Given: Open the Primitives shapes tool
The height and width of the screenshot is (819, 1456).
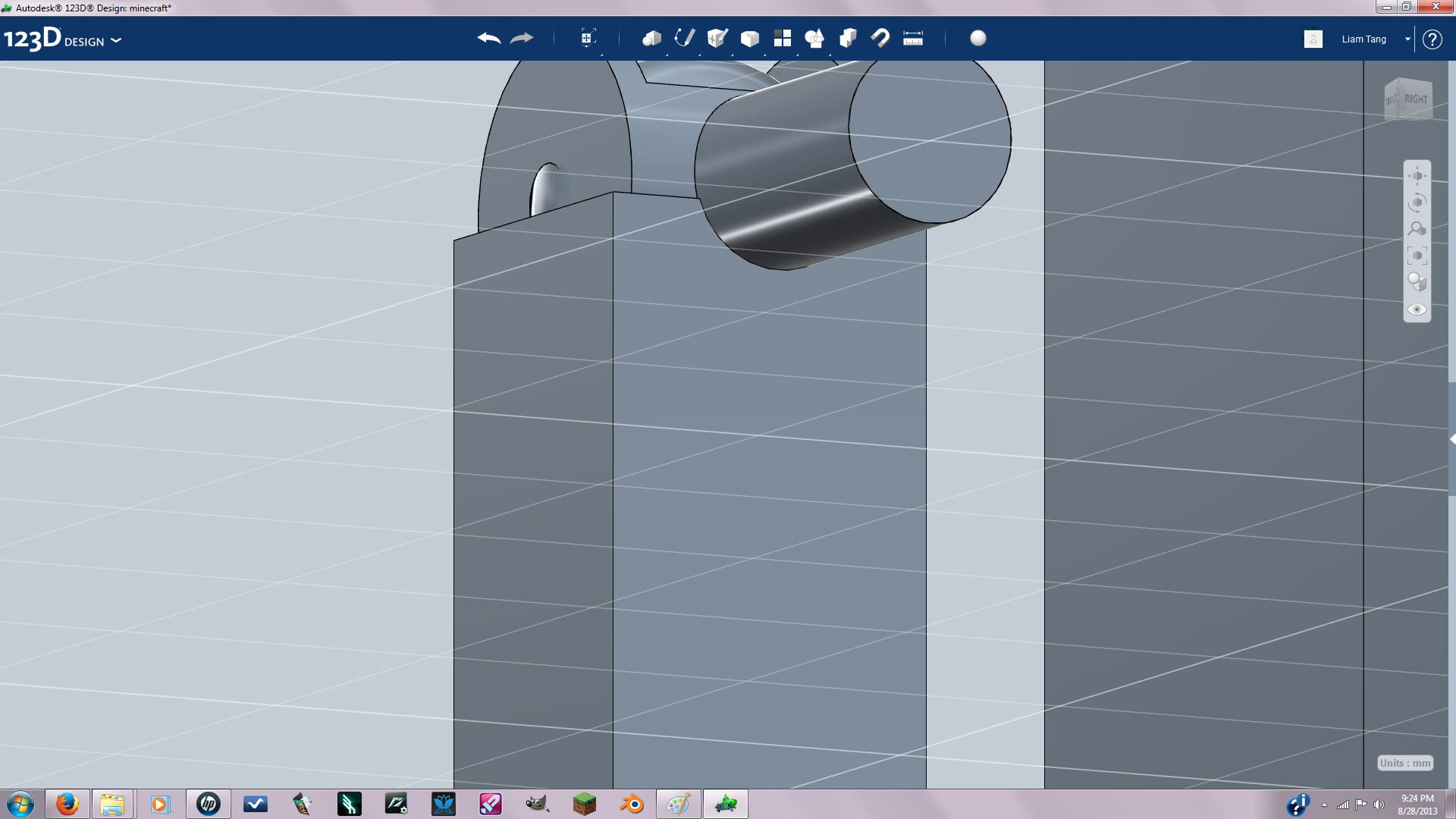Looking at the screenshot, I should pos(651,39).
